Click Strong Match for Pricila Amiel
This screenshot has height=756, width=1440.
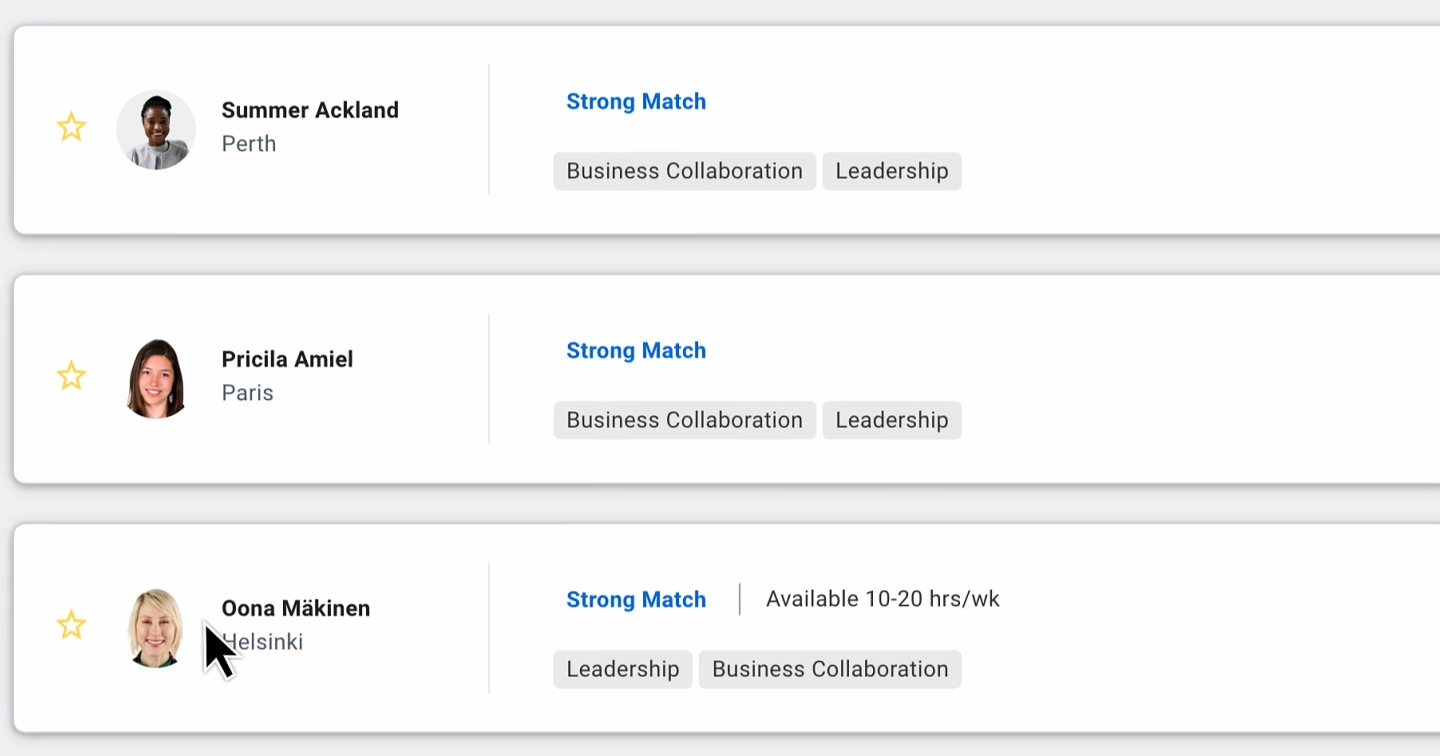point(636,351)
